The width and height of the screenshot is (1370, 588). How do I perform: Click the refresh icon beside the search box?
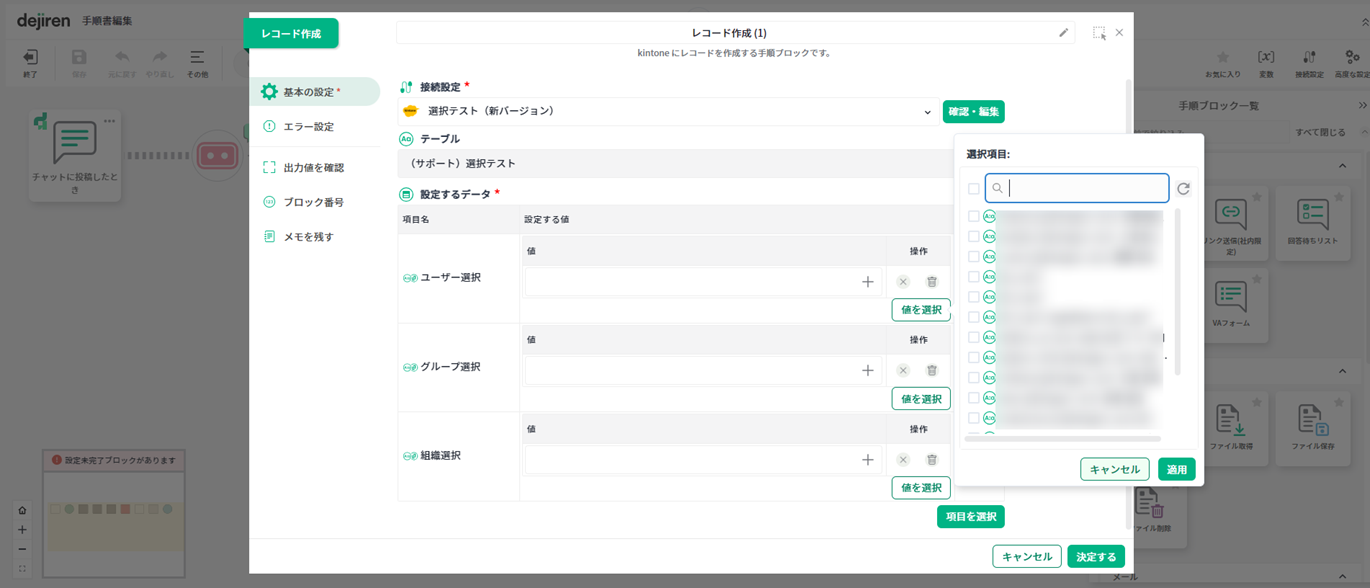[x=1183, y=188]
